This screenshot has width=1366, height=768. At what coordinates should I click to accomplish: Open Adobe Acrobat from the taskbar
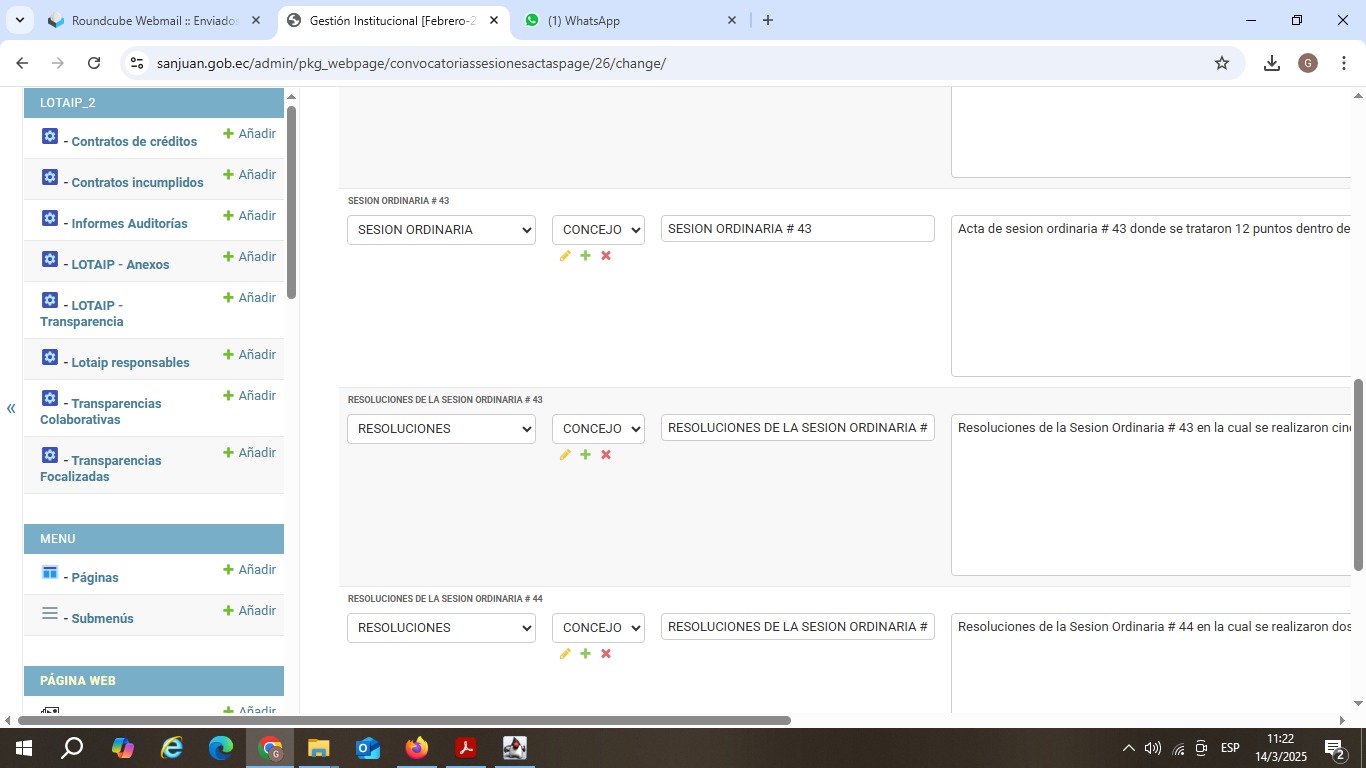pos(466,748)
